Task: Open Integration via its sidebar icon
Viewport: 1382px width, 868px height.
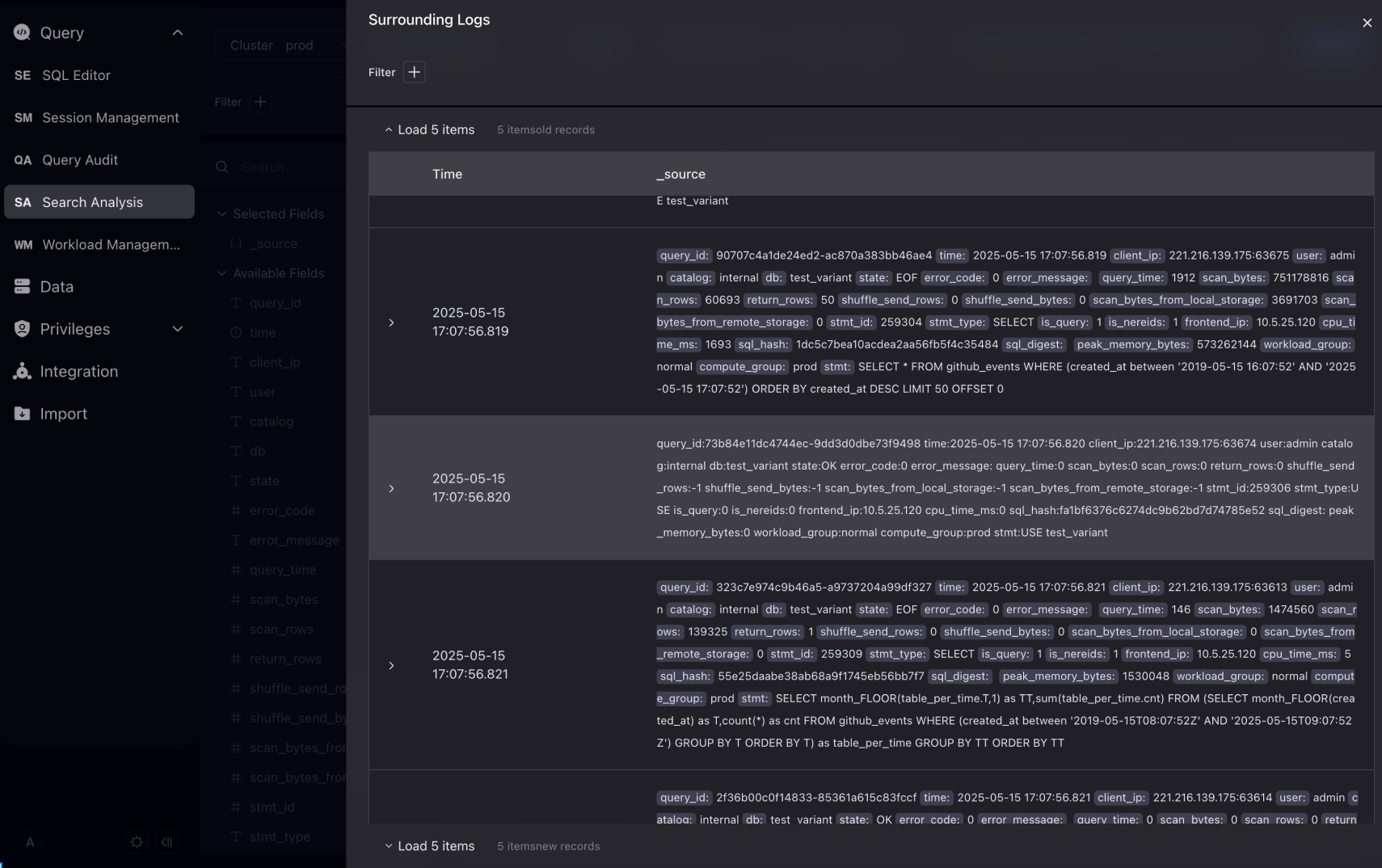Action: point(22,372)
